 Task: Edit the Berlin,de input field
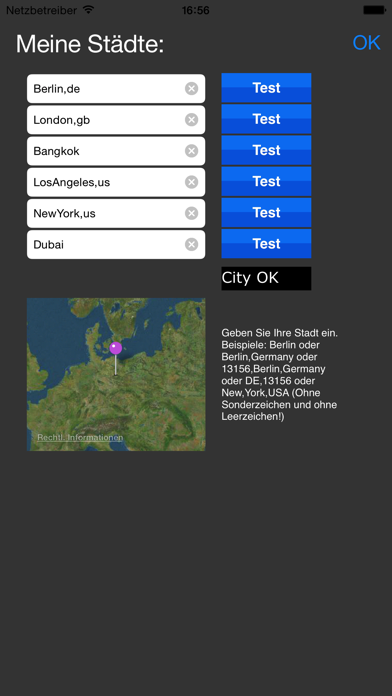[x=116, y=89]
